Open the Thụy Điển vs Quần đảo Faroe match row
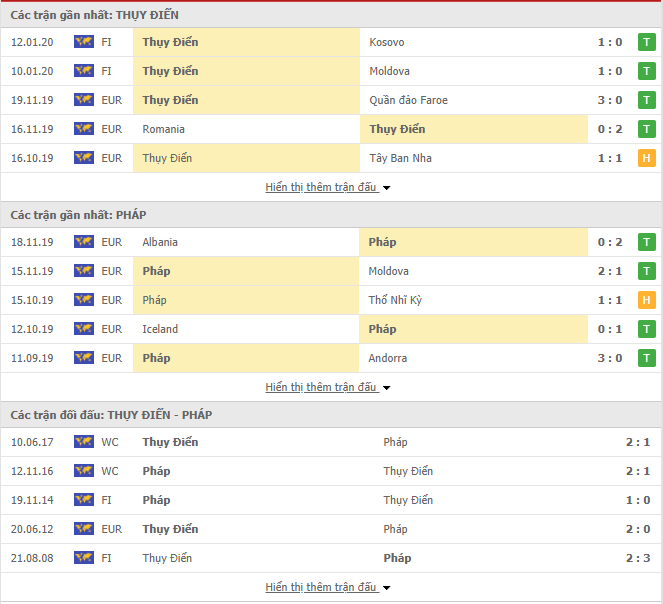The width and height of the screenshot is (663, 604). 332,100
